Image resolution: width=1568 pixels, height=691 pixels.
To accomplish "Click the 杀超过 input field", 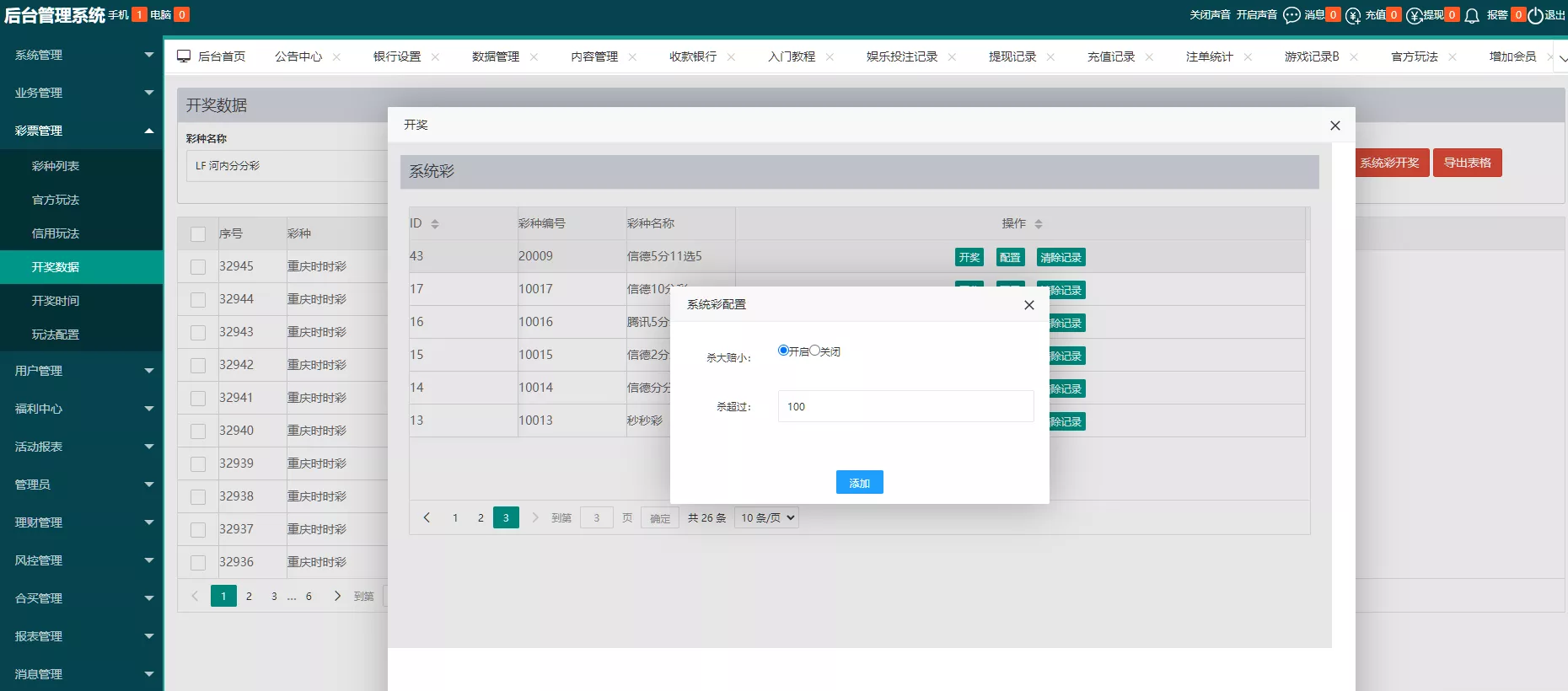I will pos(905,406).
